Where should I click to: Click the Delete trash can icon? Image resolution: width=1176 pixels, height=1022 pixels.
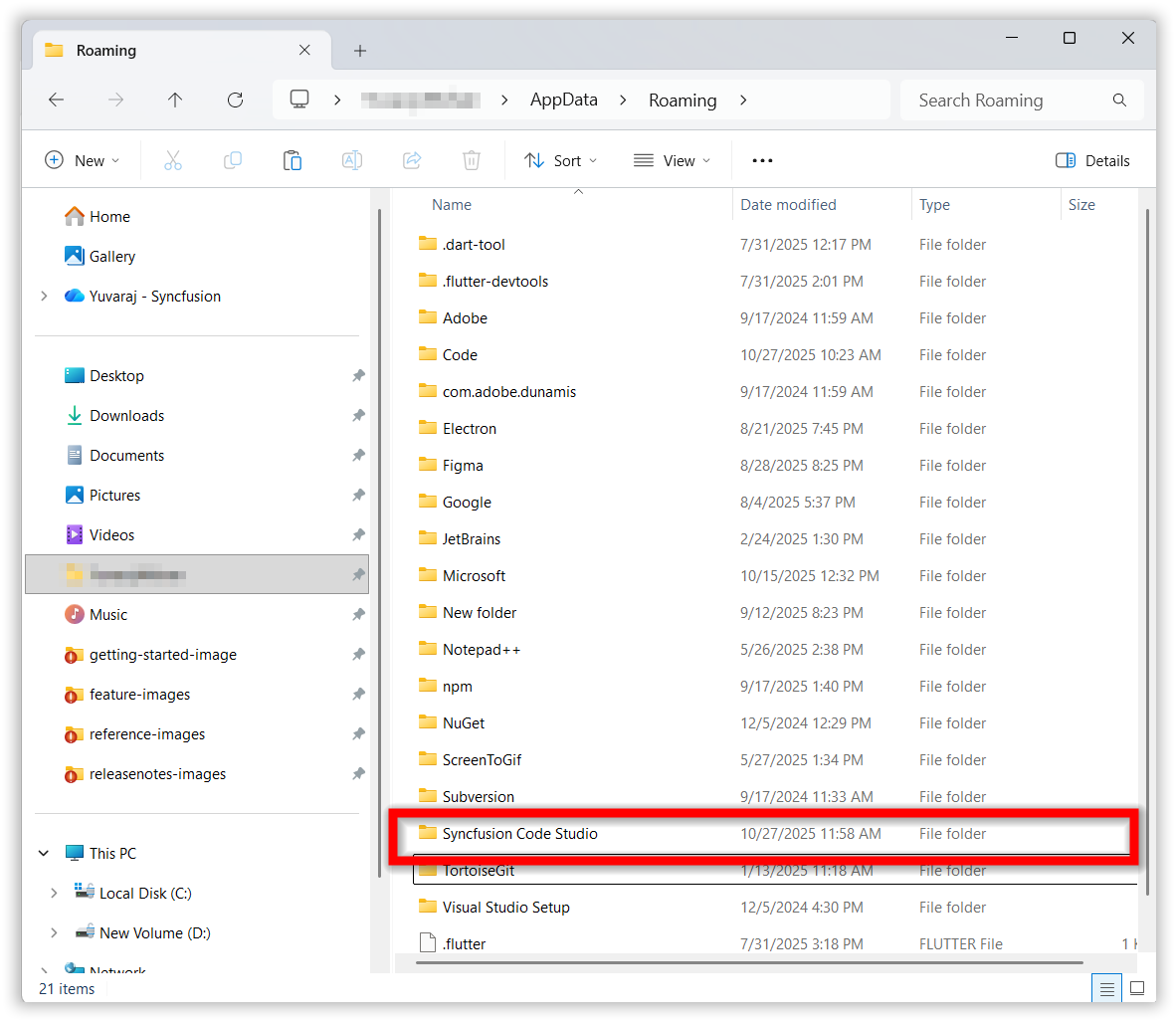point(472,160)
